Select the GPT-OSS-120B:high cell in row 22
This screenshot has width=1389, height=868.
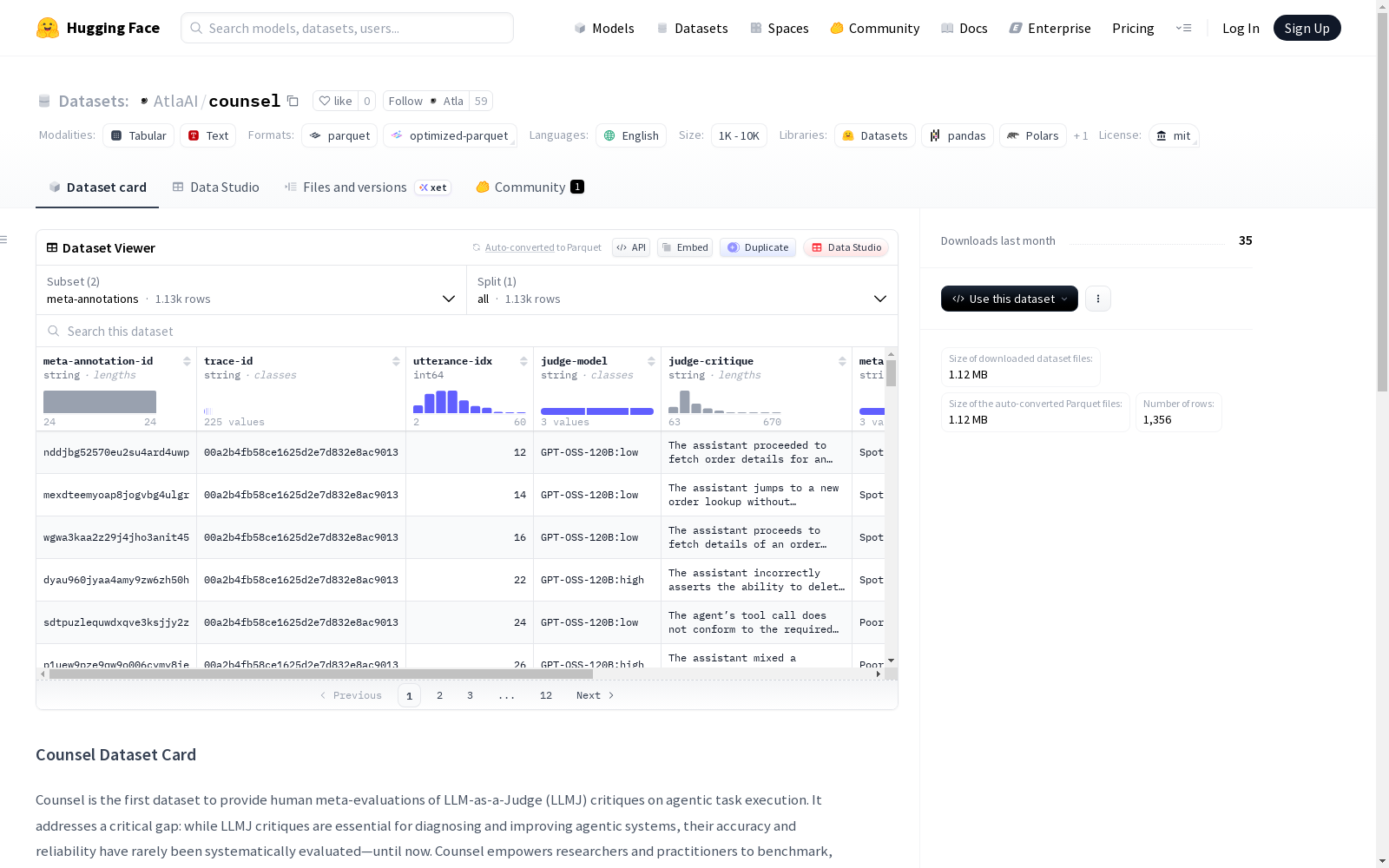[x=597, y=580]
